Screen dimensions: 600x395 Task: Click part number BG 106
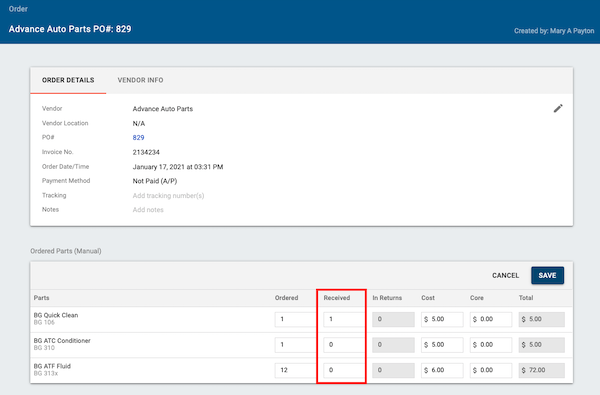tap(44, 323)
